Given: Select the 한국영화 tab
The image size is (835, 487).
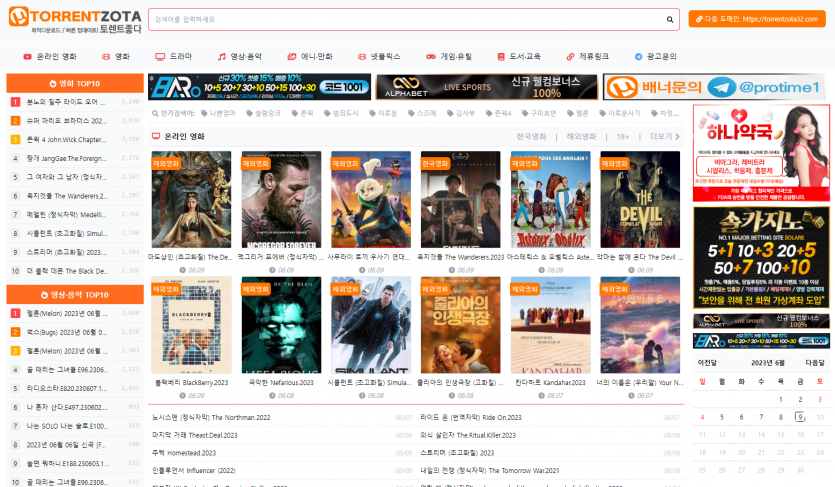Looking at the screenshot, I should pyautogui.click(x=531, y=137).
